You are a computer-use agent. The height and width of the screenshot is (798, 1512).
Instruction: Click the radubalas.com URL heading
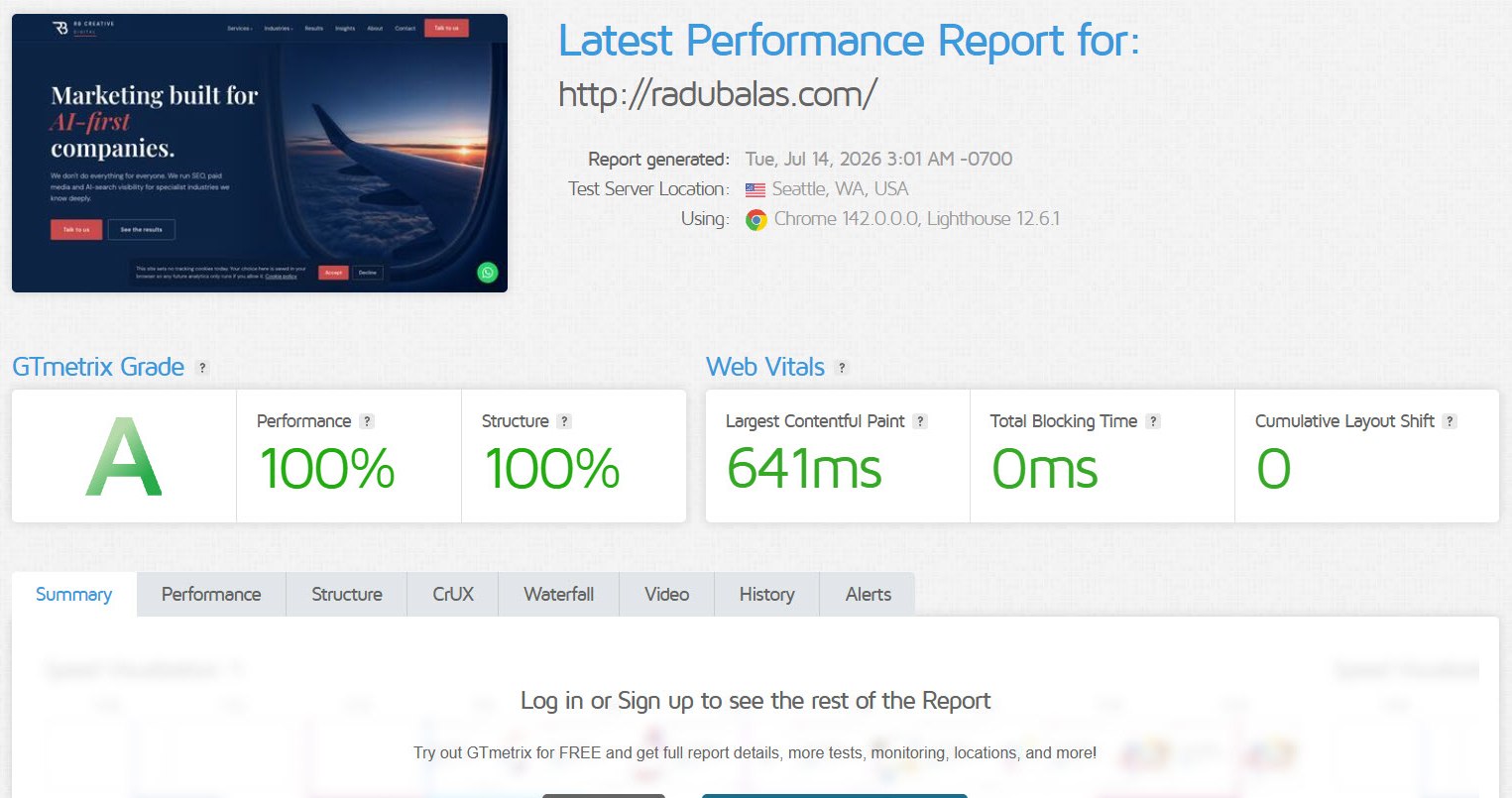[718, 94]
